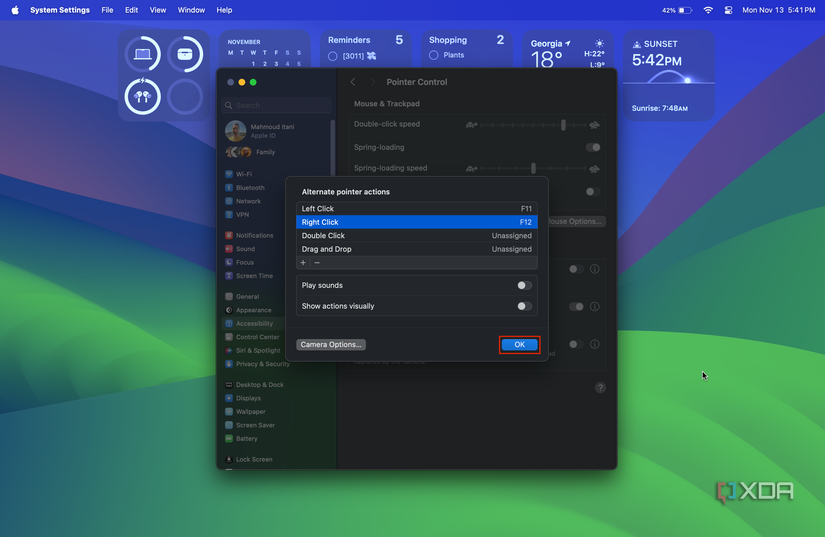Select Focus in sidebar
Viewport: 825px width, 537px height.
coord(240,262)
